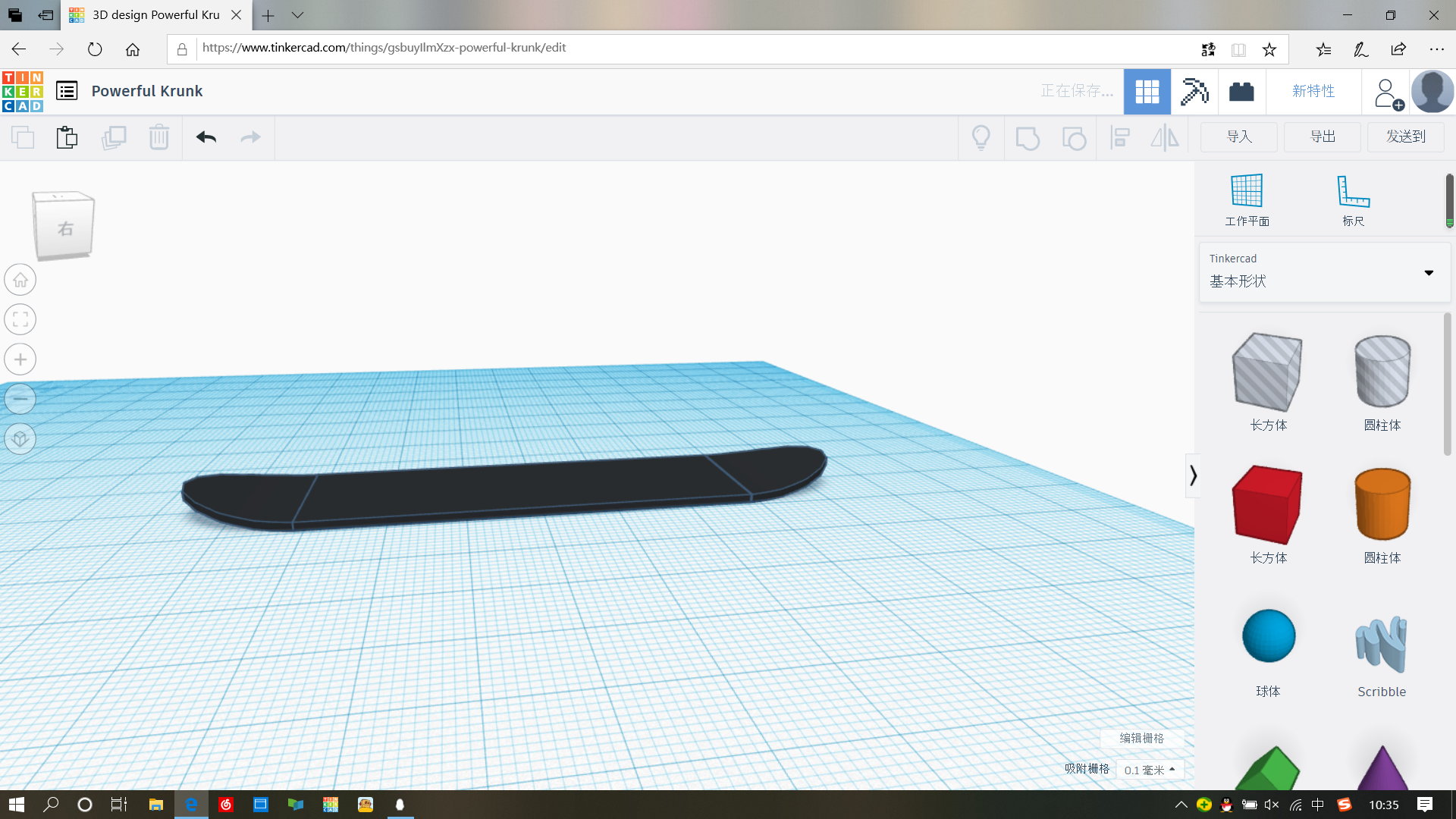Viewport: 1456px width, 819px height.
Task: Open the Bricks mode icon
Action: [x=1241, y=91]
